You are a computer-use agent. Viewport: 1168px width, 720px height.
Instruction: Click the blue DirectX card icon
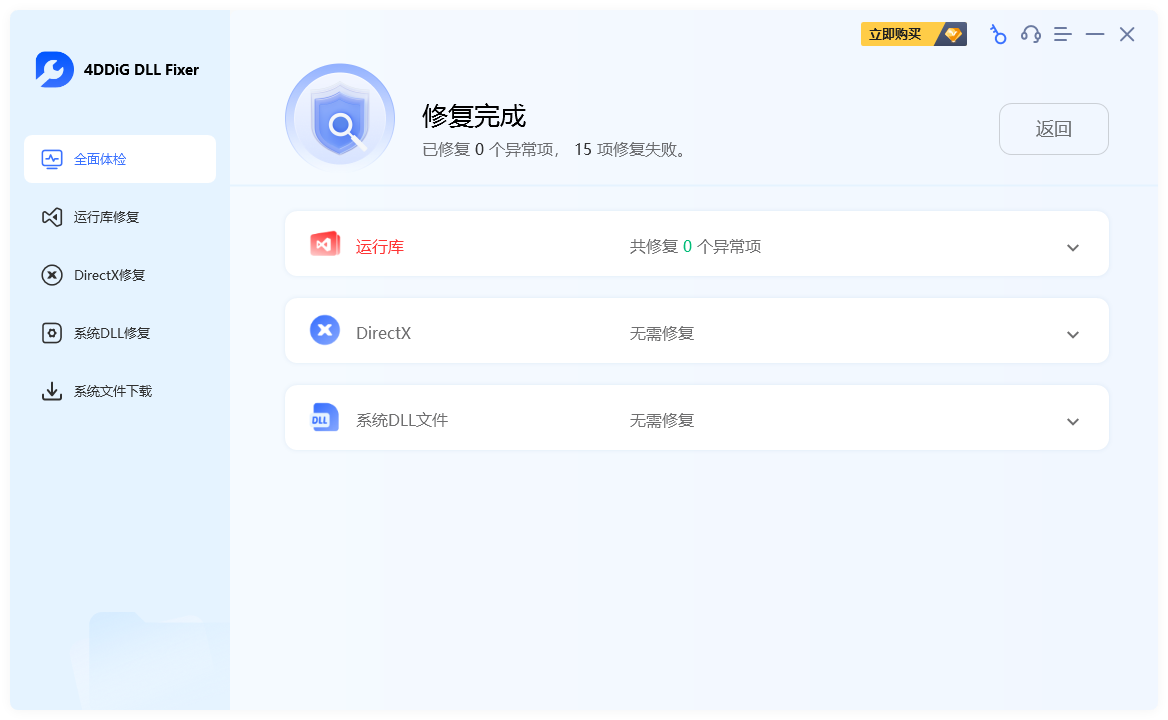pyautogui.click(x=324, y=330)
